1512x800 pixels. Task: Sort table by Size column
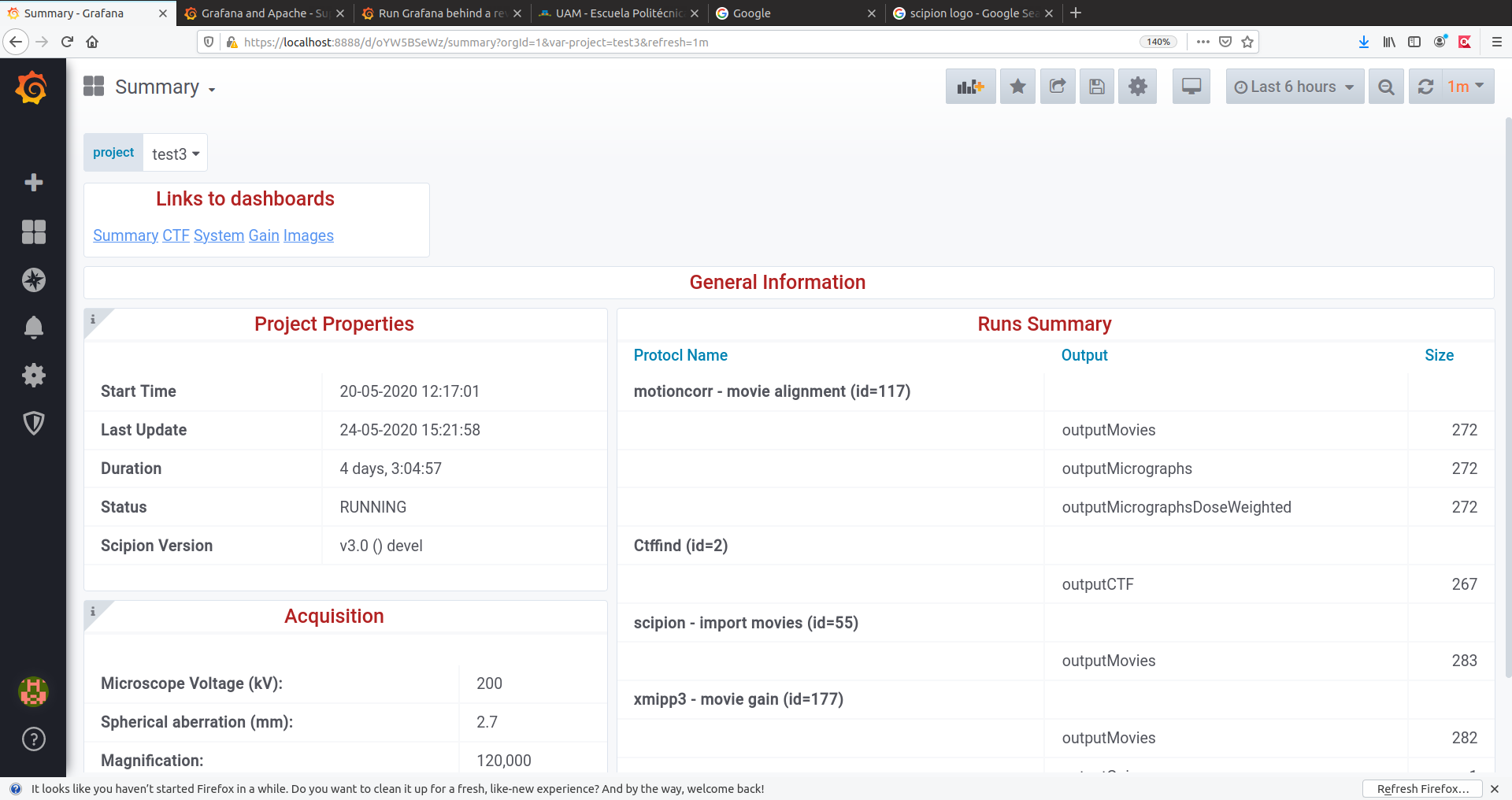point(1439,355)
